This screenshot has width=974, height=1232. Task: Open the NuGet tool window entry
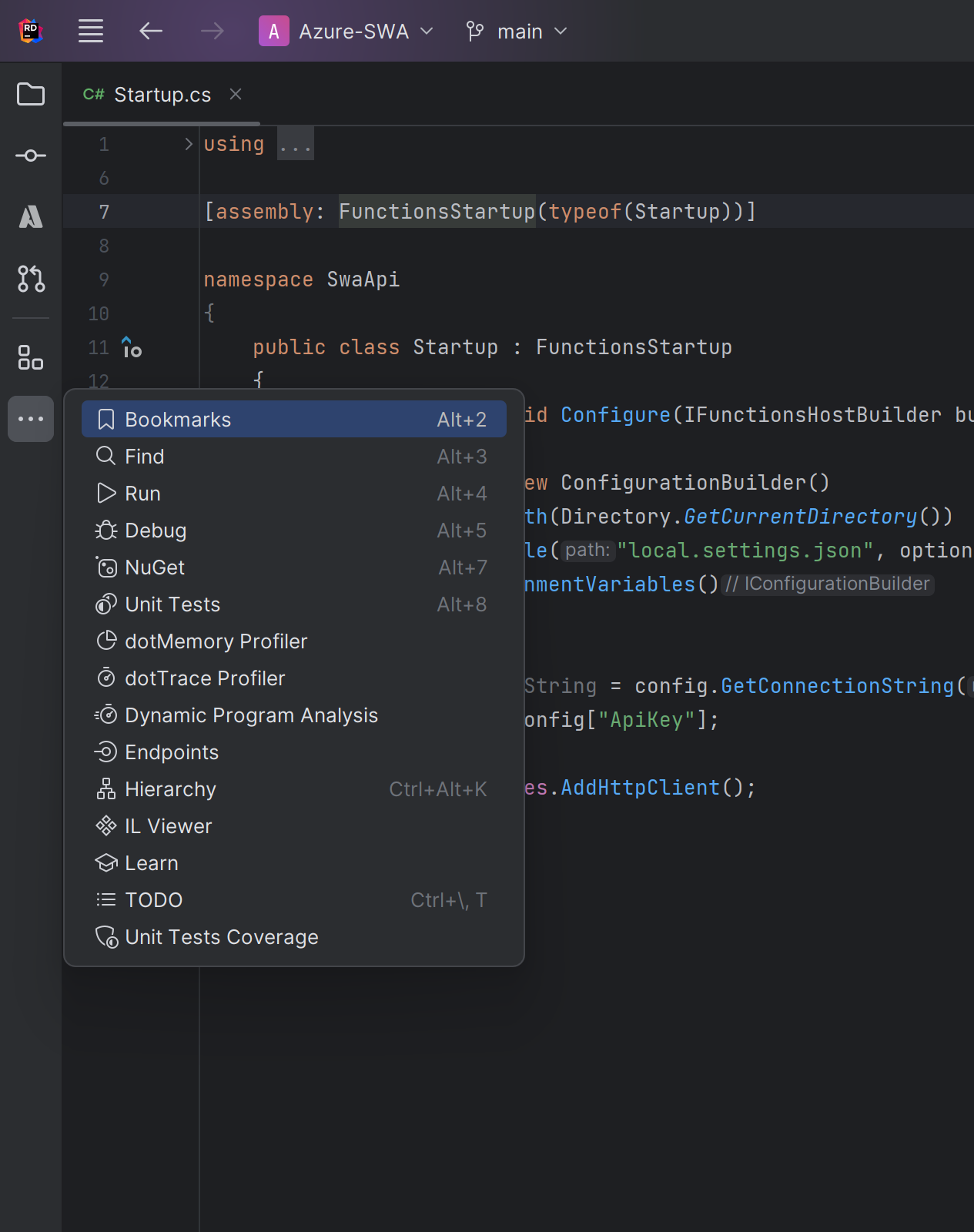294,567
